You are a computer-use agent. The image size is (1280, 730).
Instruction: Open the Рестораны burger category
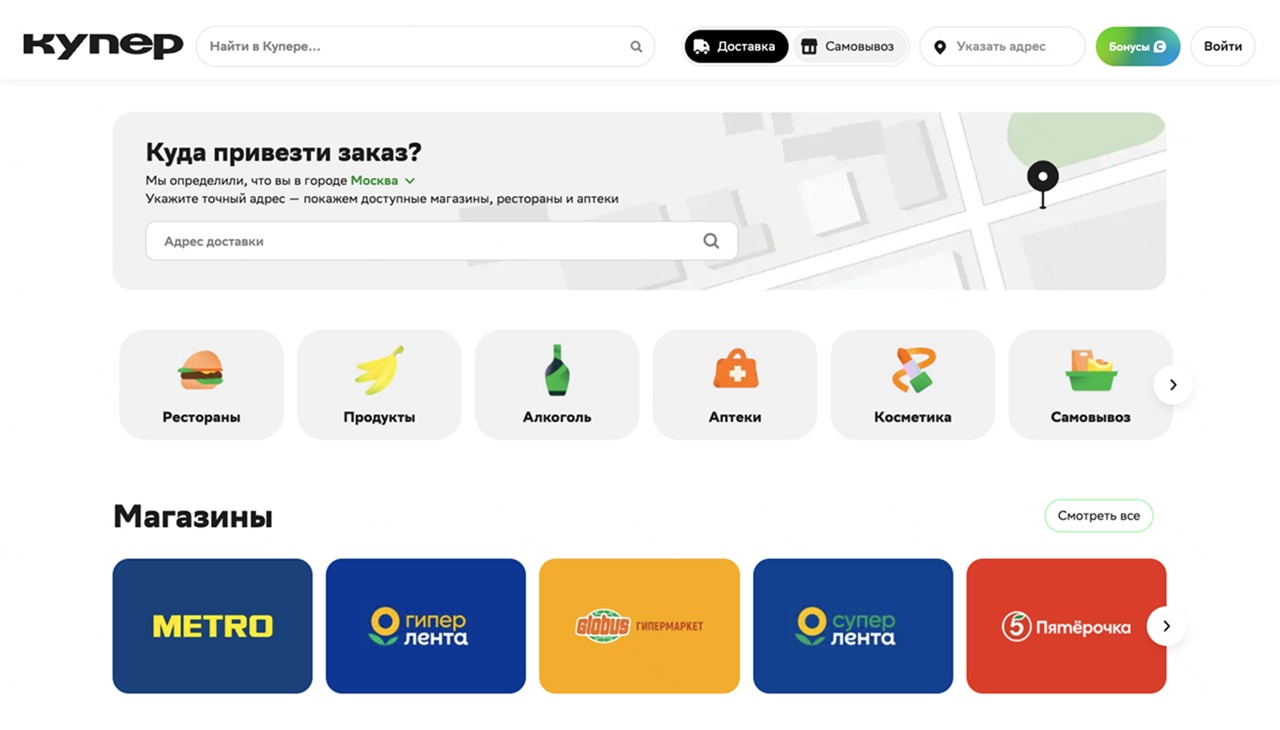point(201,385)
